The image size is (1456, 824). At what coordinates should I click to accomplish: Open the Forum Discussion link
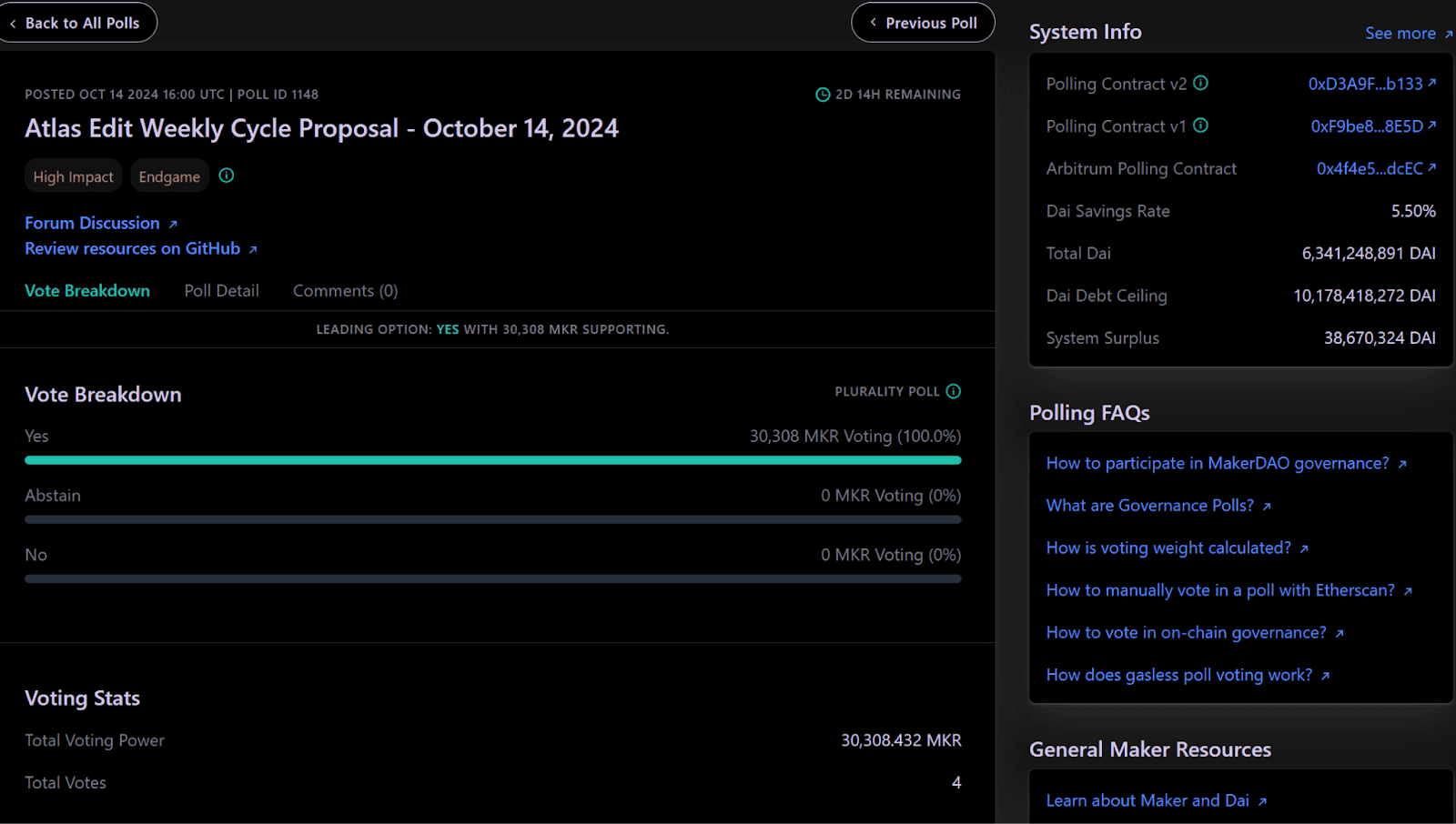92,223
